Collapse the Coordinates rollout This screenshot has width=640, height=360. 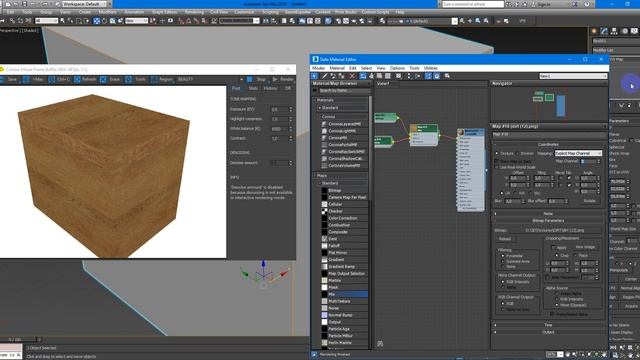click(x=548, y=144)
